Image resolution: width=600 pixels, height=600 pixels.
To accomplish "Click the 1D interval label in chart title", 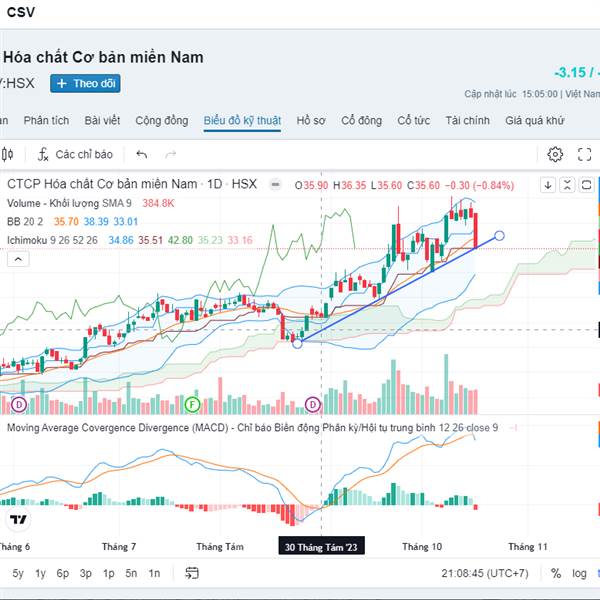I will point(215,184).
